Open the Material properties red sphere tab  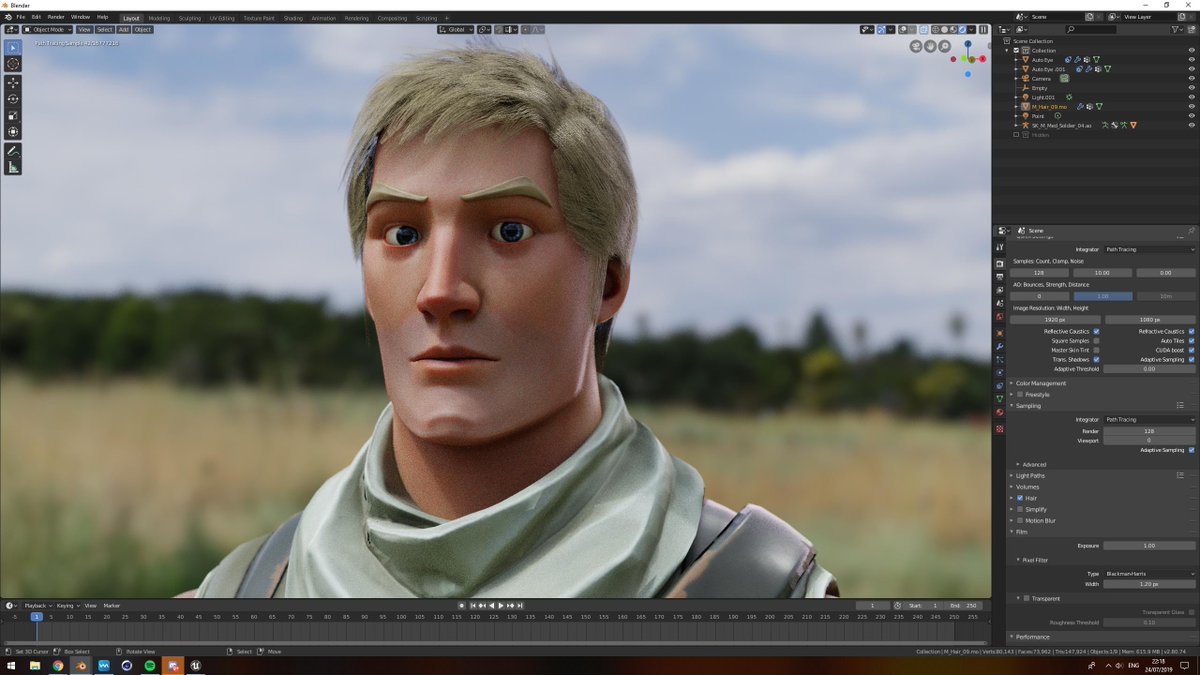1000,412
